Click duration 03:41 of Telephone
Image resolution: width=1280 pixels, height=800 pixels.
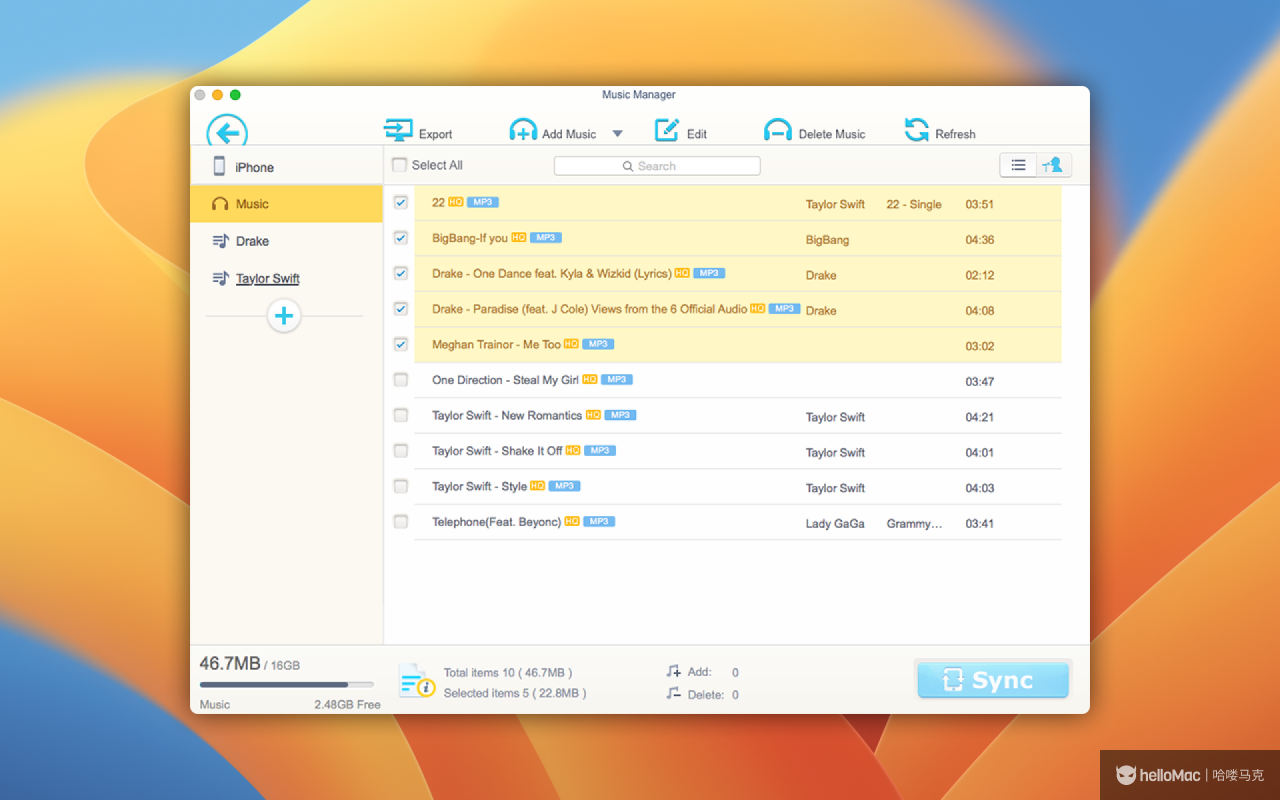click(980, 523)
